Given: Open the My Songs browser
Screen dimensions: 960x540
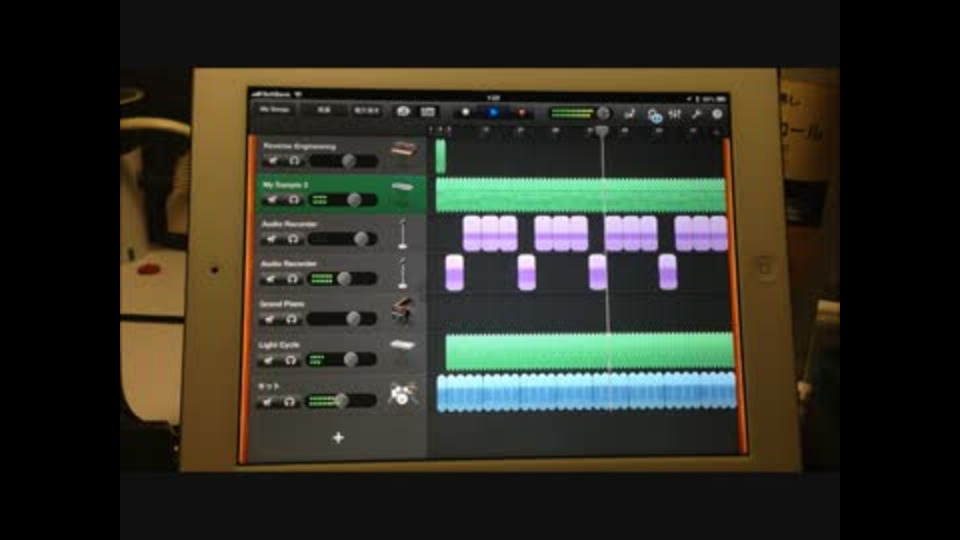Looking at the screenshot, I should [x=274, y=110].
